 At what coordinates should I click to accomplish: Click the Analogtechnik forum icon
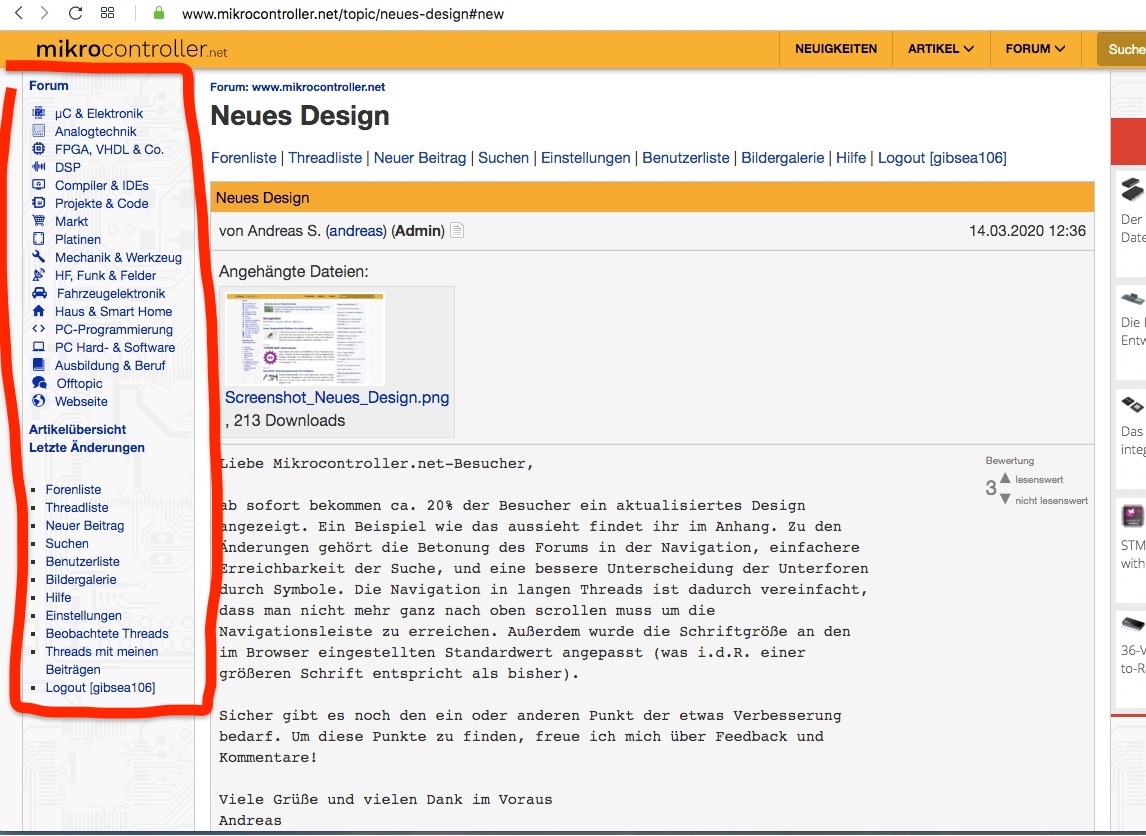pyautogui.click(x=39, y=131)
